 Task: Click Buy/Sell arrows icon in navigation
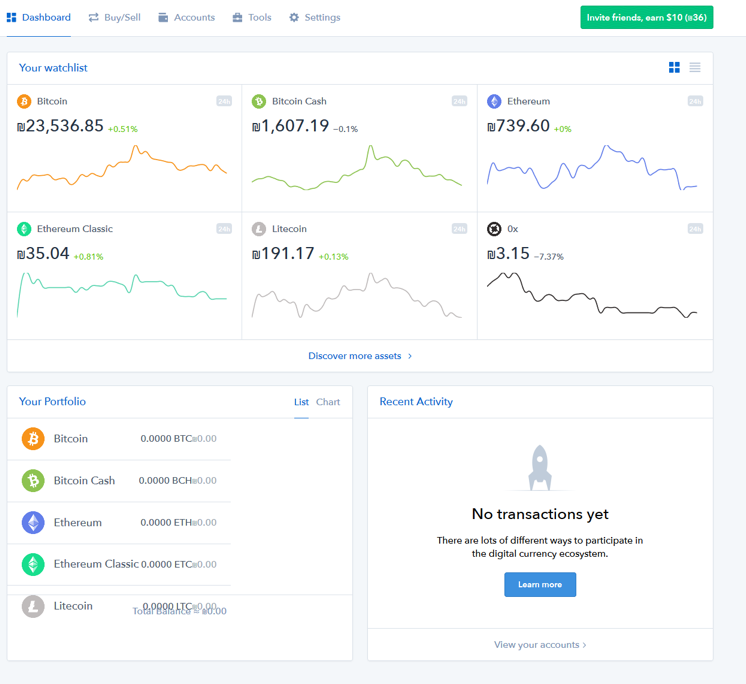point(94,18)
